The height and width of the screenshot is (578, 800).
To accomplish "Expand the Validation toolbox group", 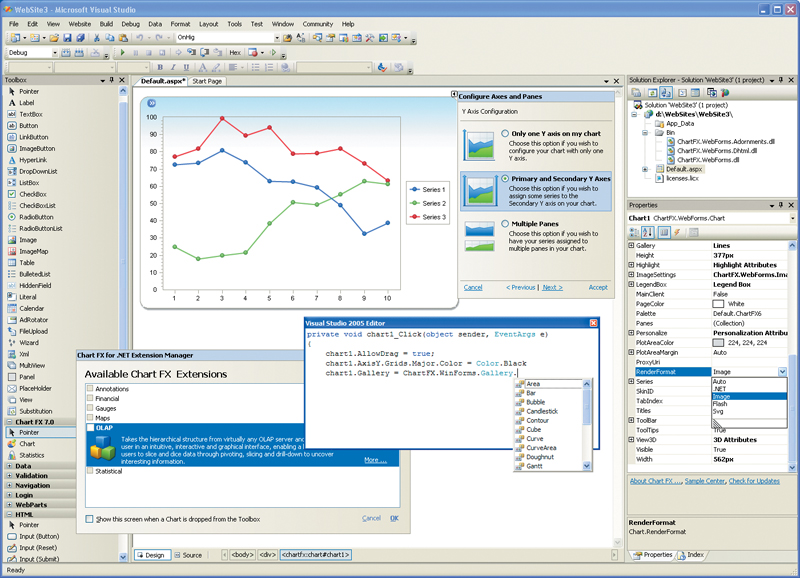I will (10, 475).
